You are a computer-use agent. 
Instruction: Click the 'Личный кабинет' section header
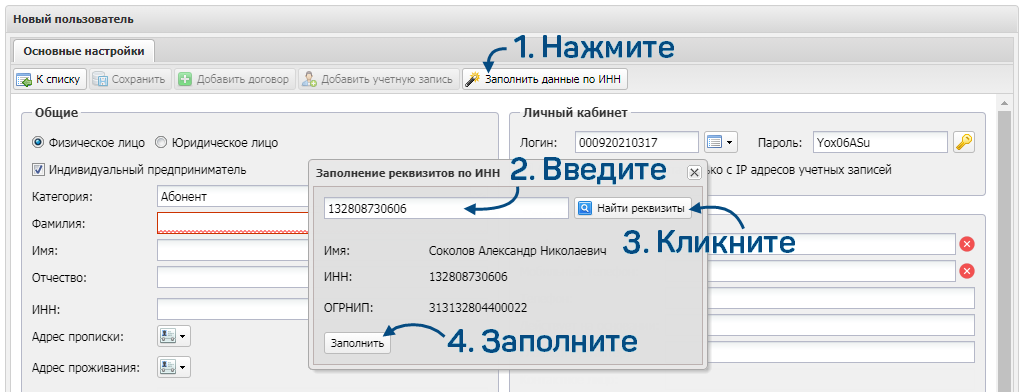(575, 113)
